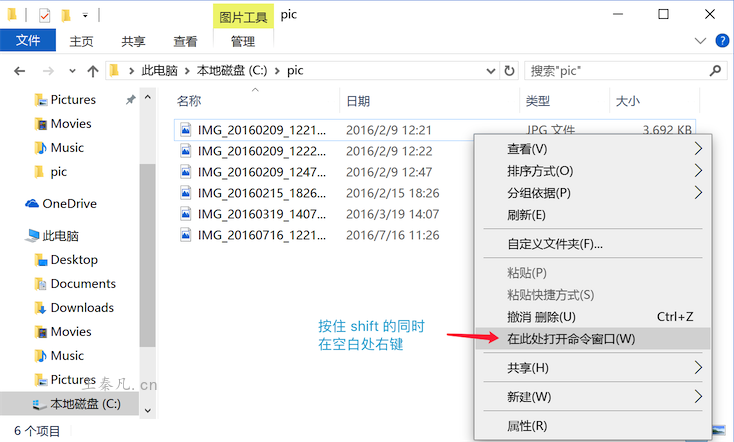734x442 pixels.
Task: Select the 图片工具 contextual tab header
Action: click(x=243, y=17)
